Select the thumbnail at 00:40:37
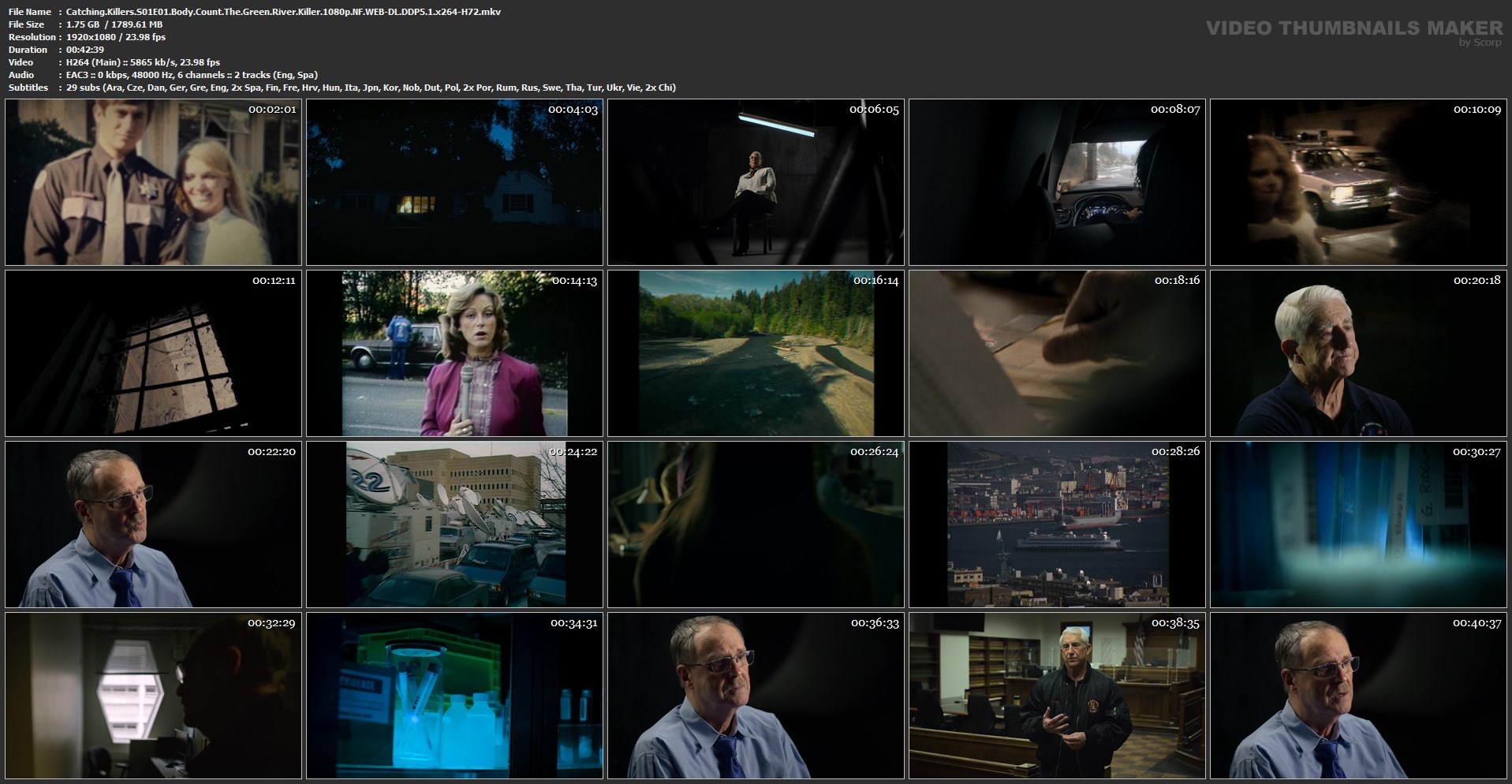 [x=1358, y=696]
